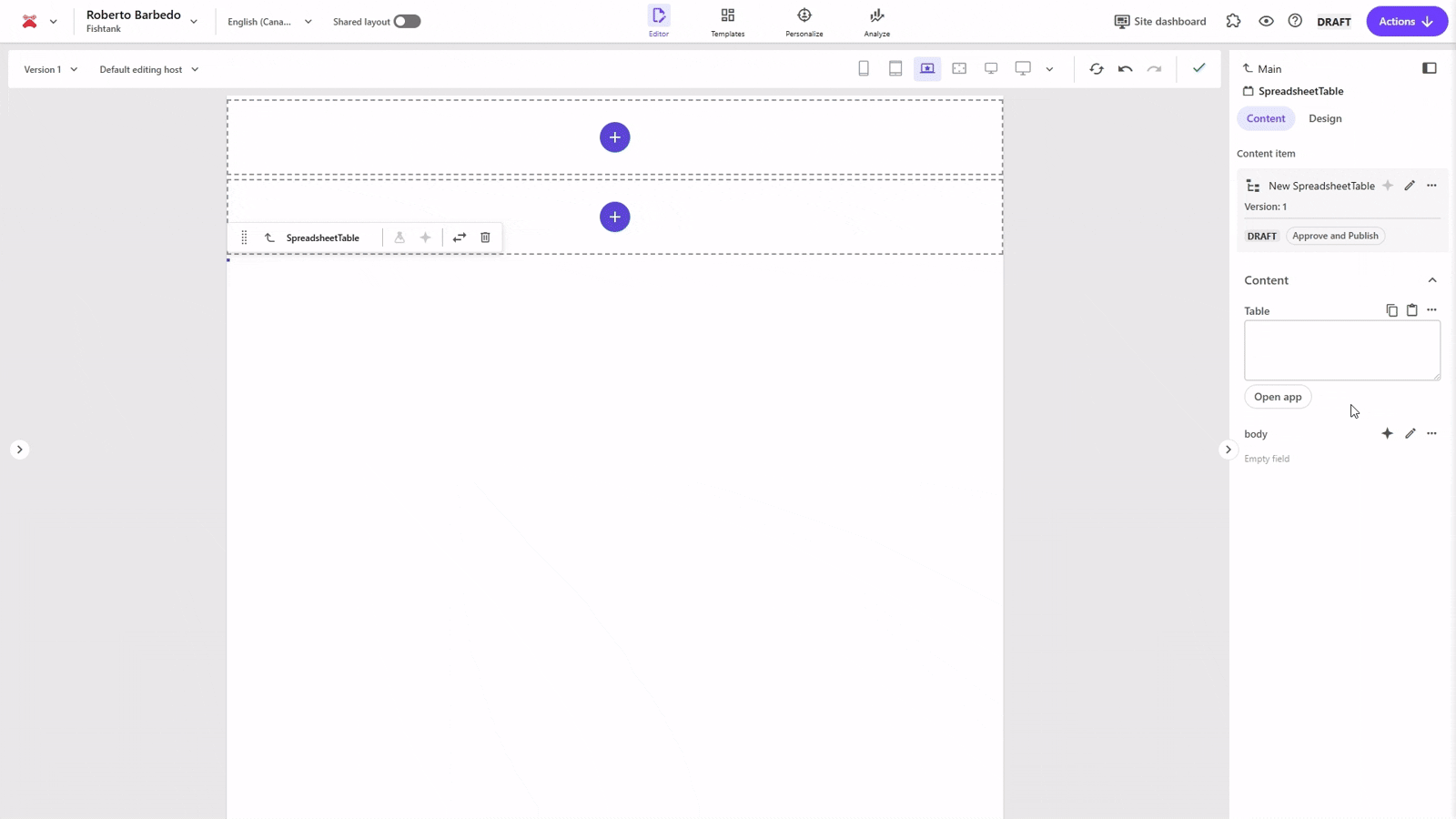Click the paste clipboard icon above Table field
Viewport: 1456px width, 819px height.
tap(1411, 310)
